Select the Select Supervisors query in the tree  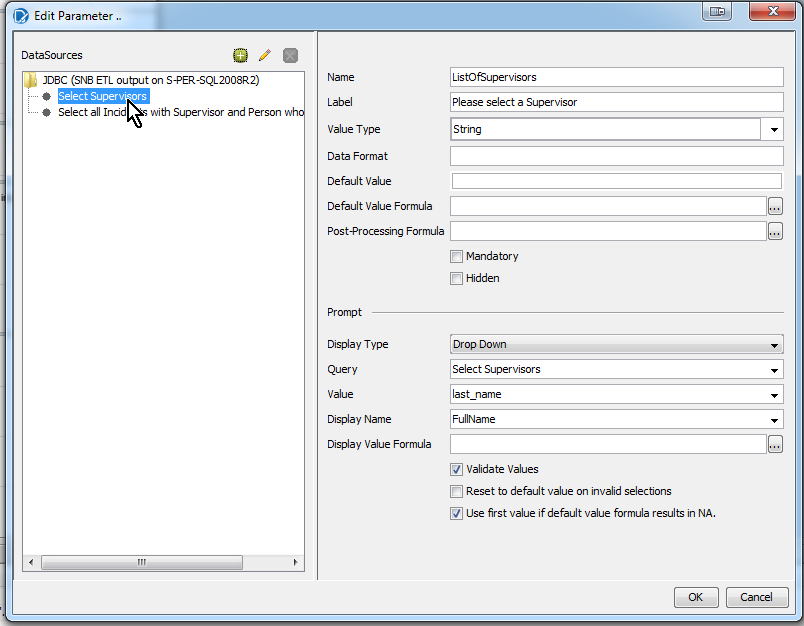point(103,96)
